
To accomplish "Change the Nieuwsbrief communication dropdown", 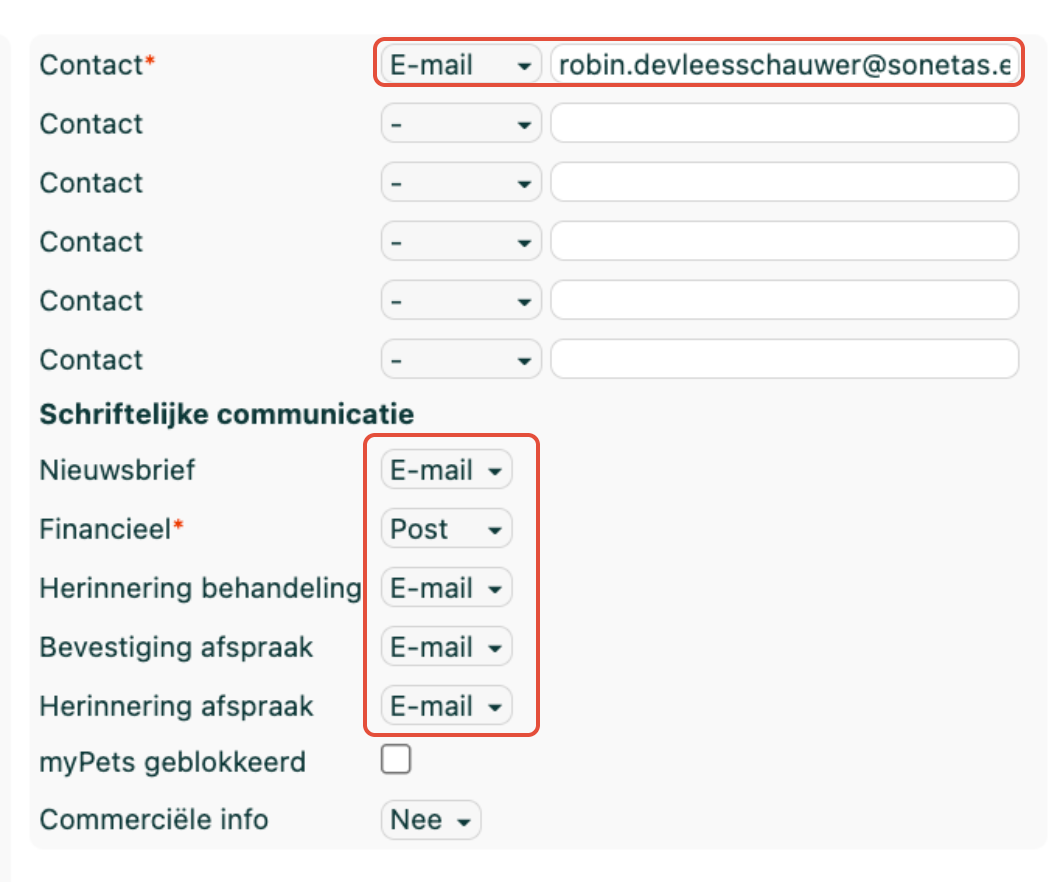I will 446,470.
